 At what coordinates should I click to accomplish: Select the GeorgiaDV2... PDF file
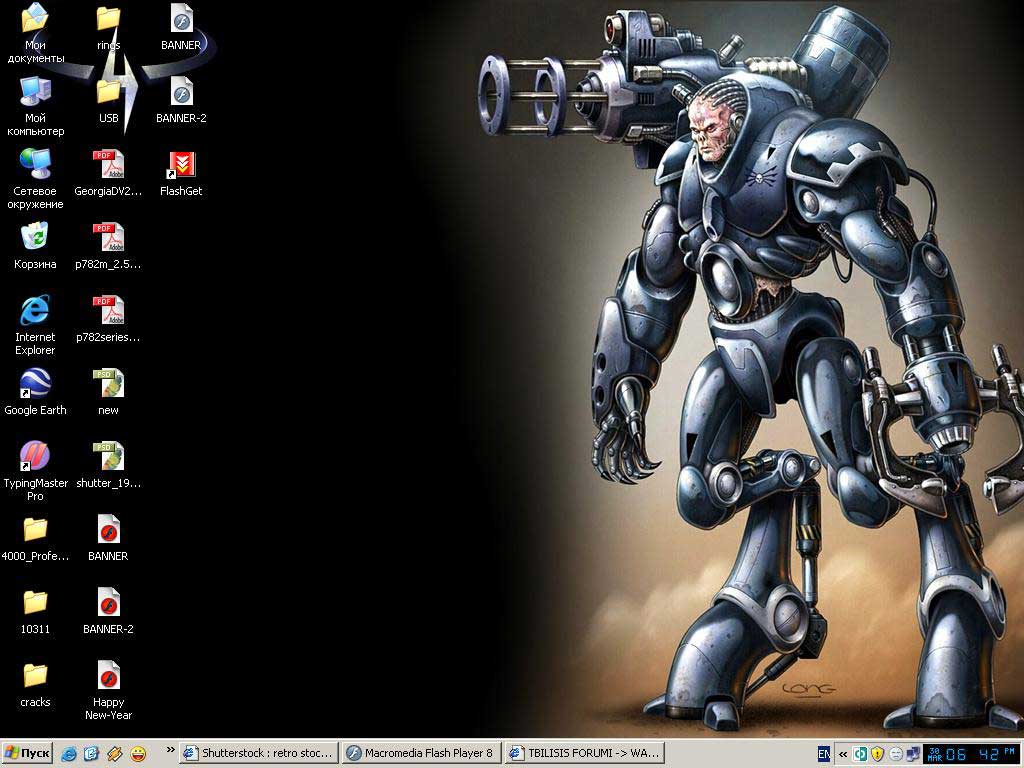pyautogui.click(x=108, y=173)
